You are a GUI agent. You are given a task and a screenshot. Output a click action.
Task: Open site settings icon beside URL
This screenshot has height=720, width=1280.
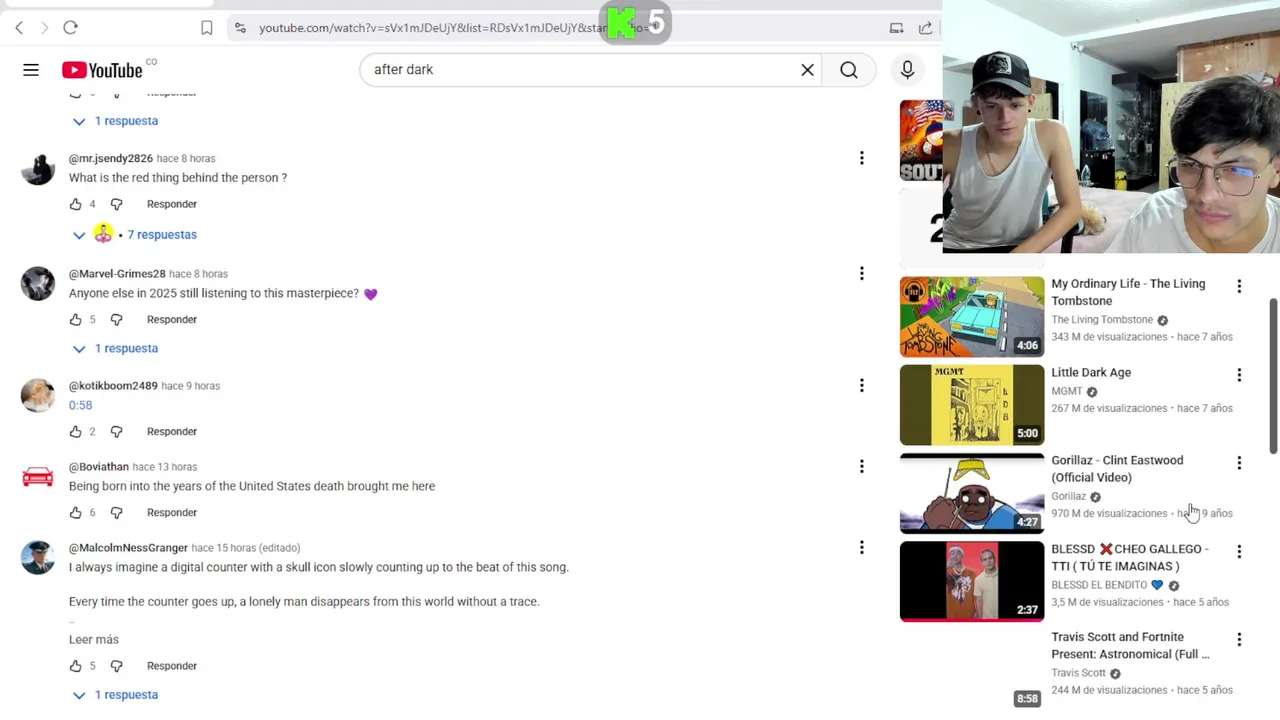[240, 28]
